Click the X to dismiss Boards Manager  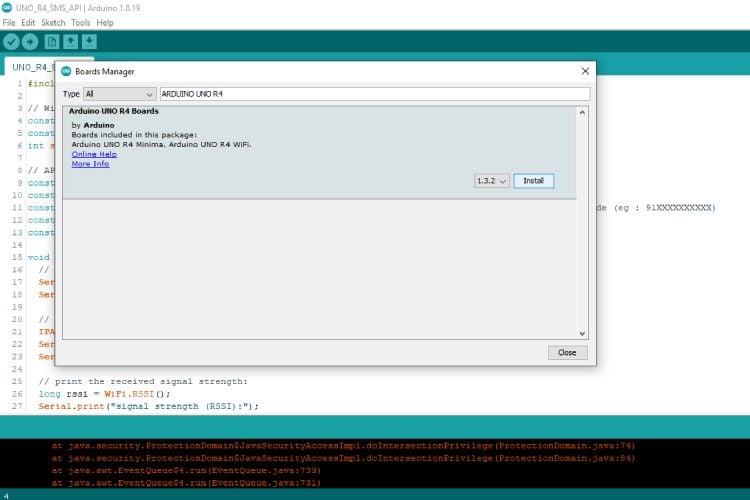coord(585,71)
